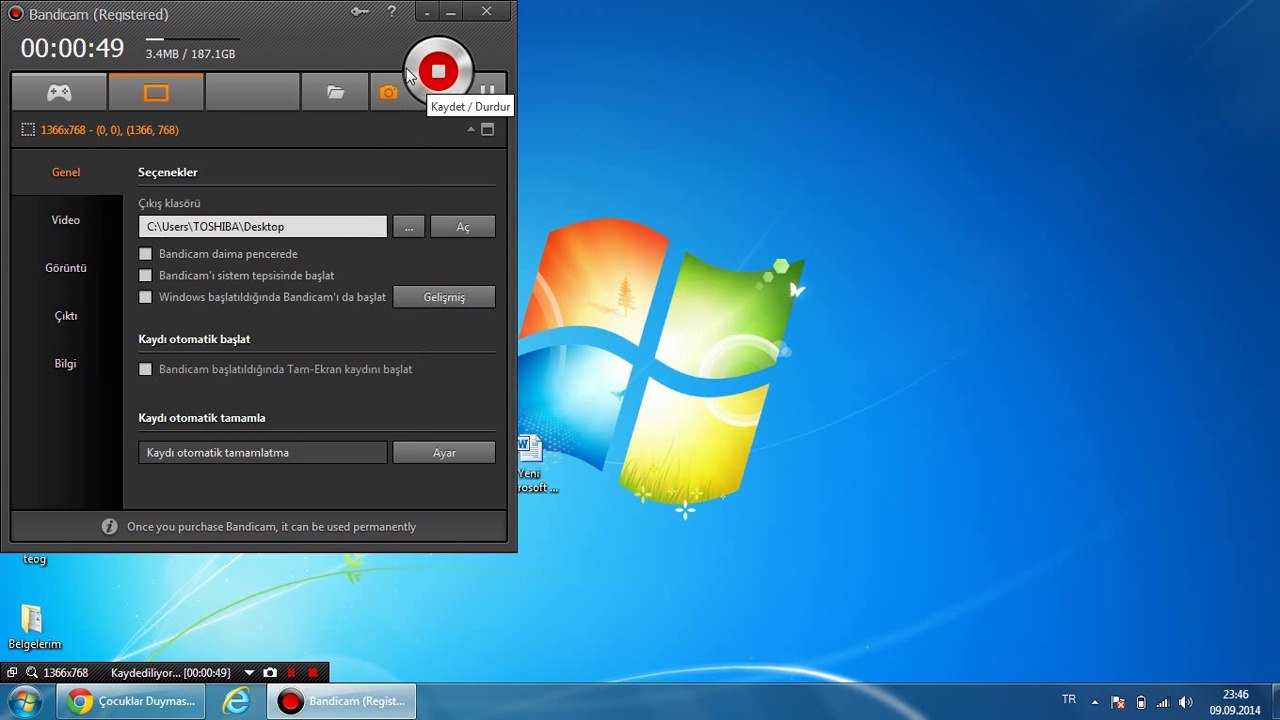Select the Screen rectangle recording mode icon
The width and height of the screenshot is (1280, 720).
[x=156, y=93]
